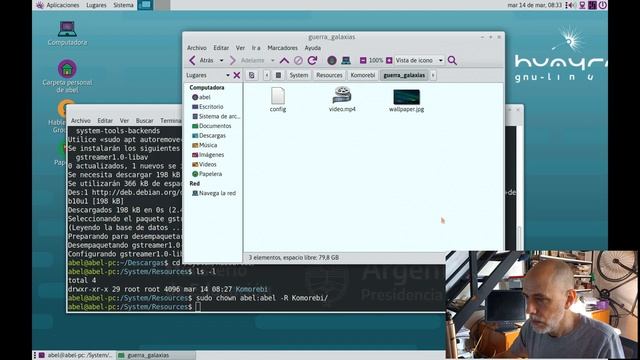Select guerra_galaxias path bar button
Screen dimensions: 640x360
point(404,75)
